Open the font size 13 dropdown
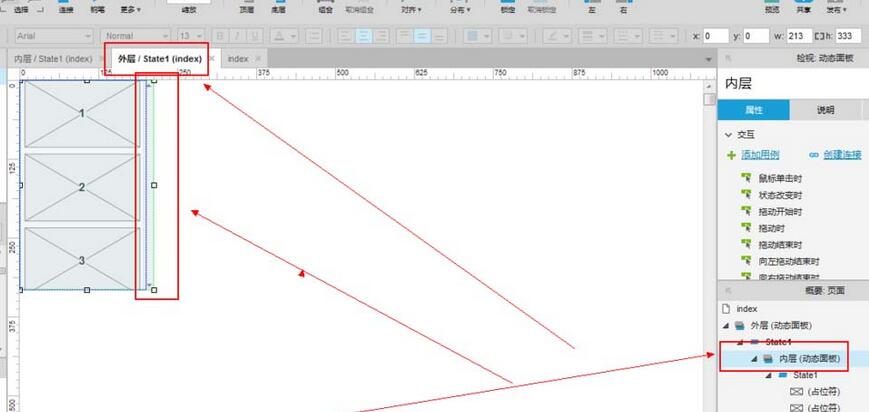 [191, 36]
